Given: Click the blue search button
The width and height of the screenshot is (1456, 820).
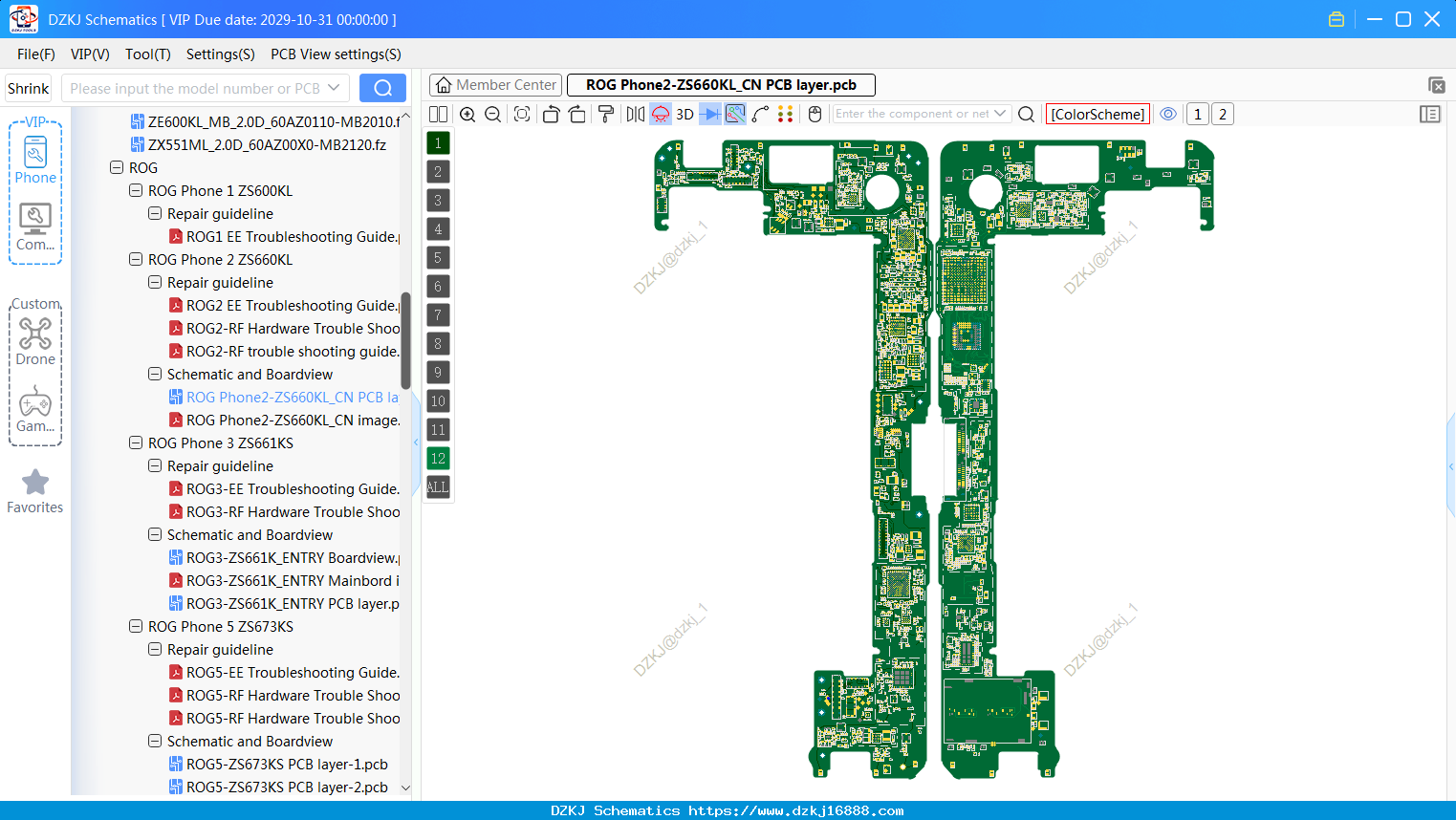Looking at the screenshot, I should (x=382, y=88).
